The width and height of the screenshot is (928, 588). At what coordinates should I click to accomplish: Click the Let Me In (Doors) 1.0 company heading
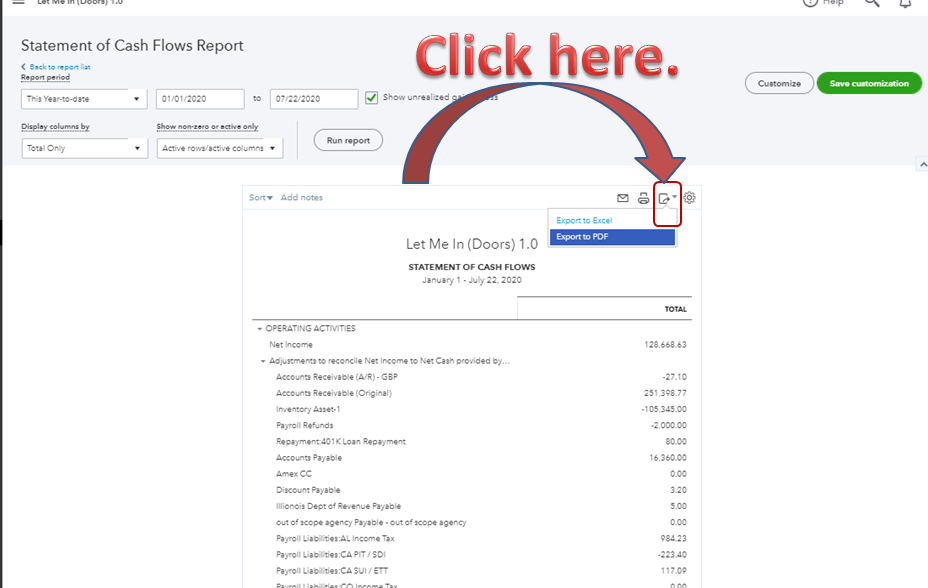(x=472, y=244)
